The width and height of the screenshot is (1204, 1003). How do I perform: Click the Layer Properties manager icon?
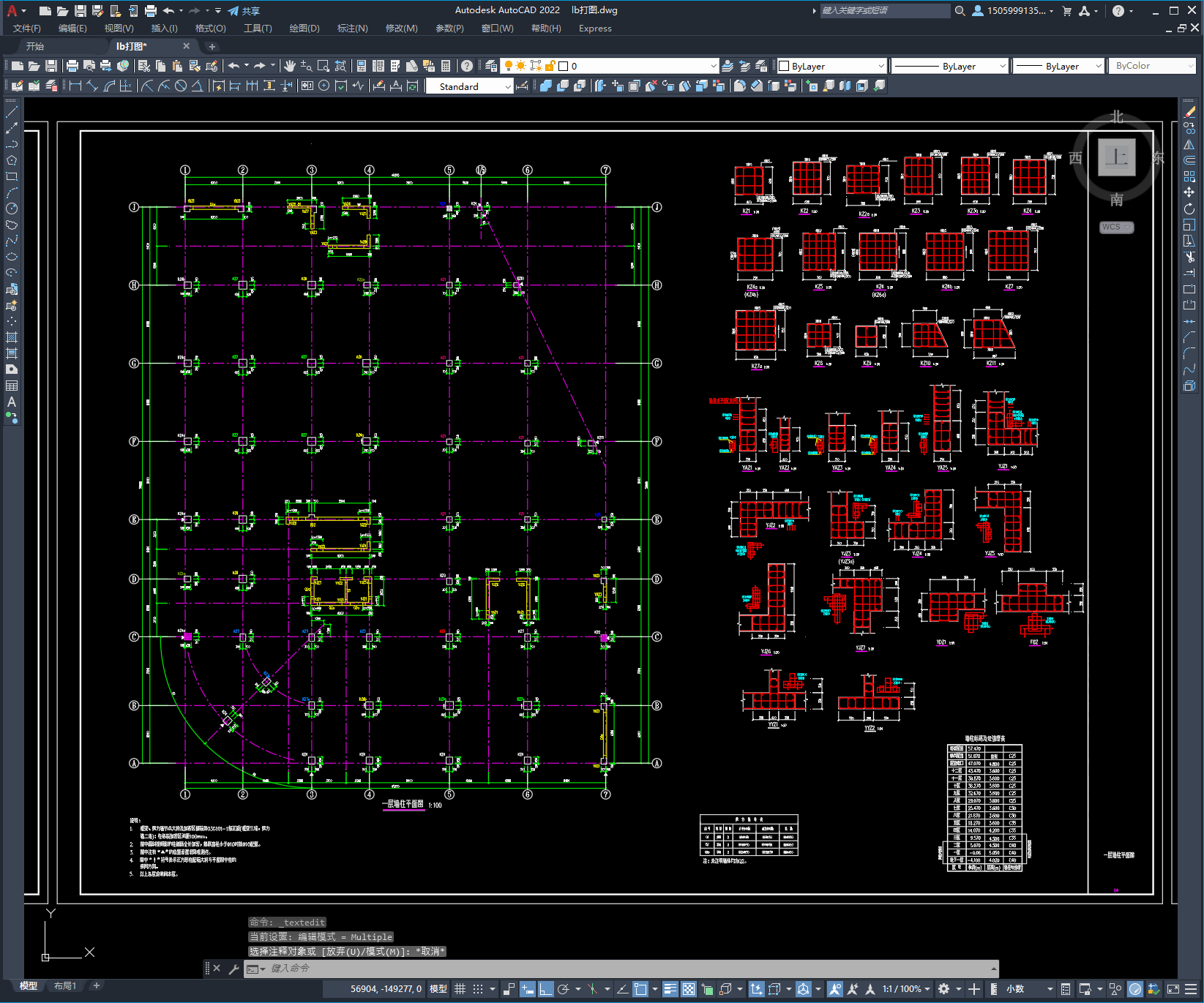(491, 66)
